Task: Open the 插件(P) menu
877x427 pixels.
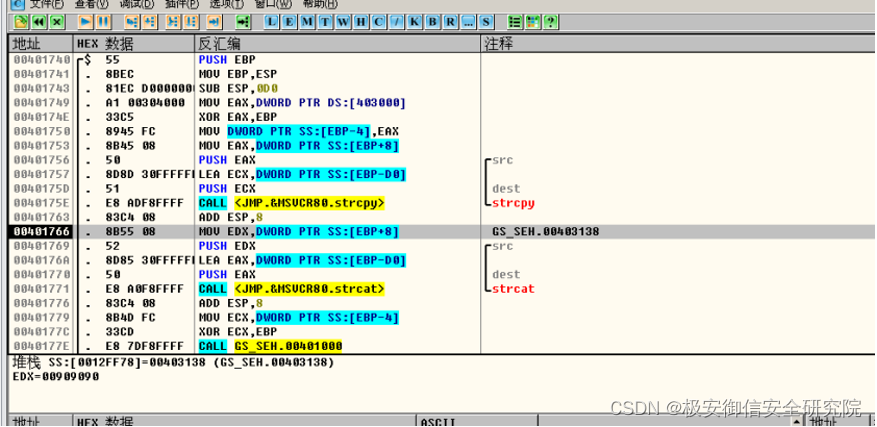Action: (x=182, y=4)
